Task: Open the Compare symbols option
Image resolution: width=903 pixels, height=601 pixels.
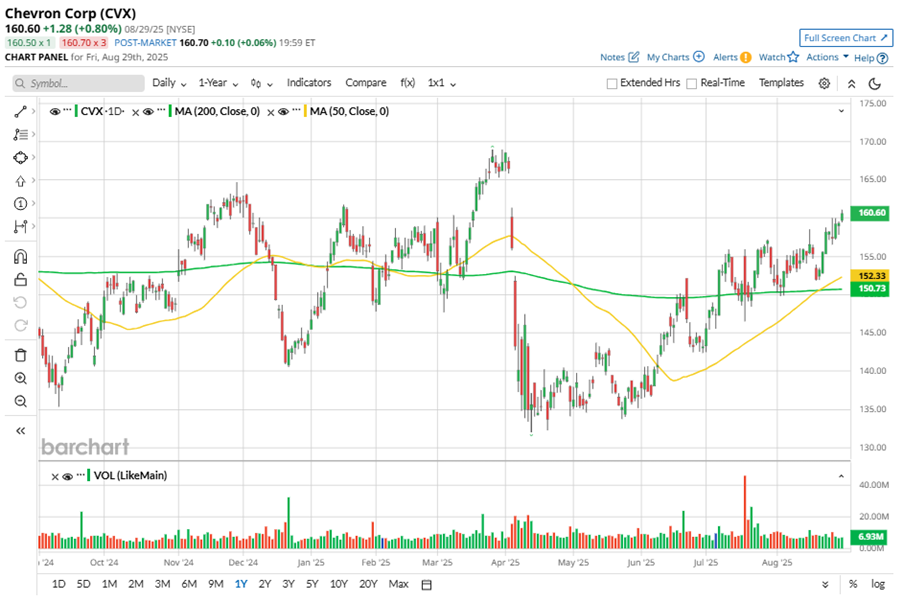Action: coord(366,83)
